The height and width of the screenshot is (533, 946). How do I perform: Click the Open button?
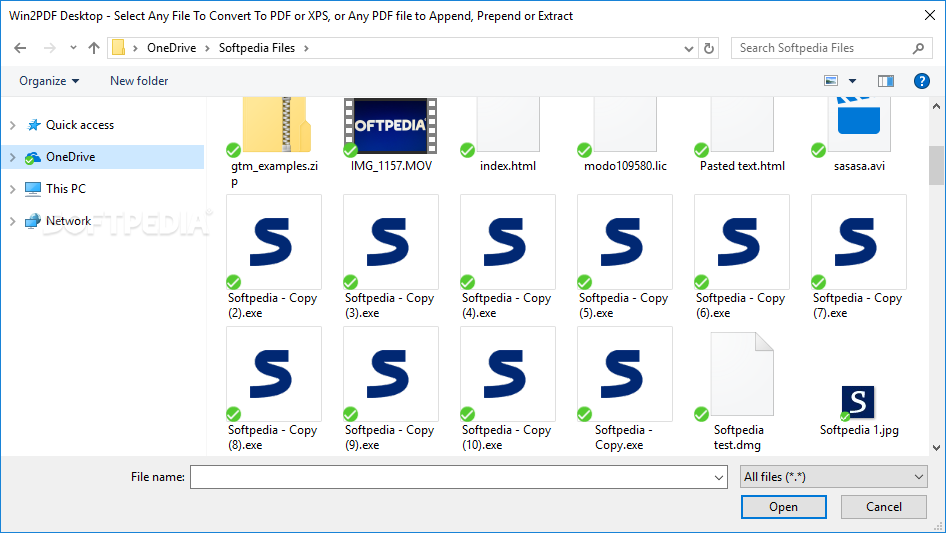[x=784, y=507]
